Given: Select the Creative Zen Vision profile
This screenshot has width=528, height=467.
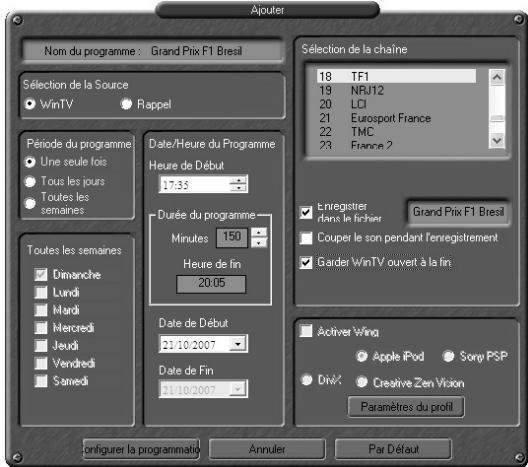Looking at the screenshot, I should pos(362,382).
